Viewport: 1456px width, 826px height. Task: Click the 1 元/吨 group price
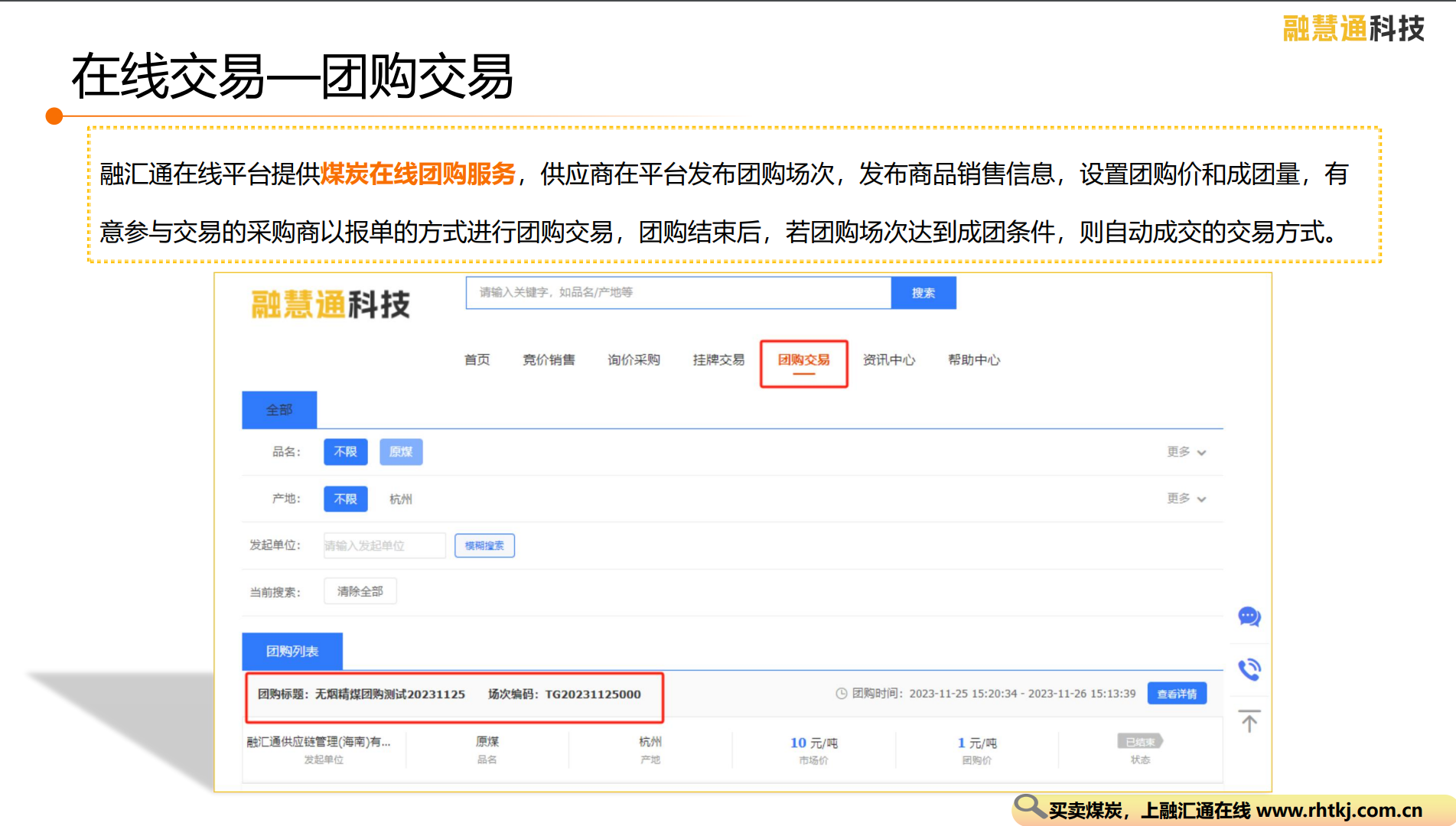(x=977, y=743)
